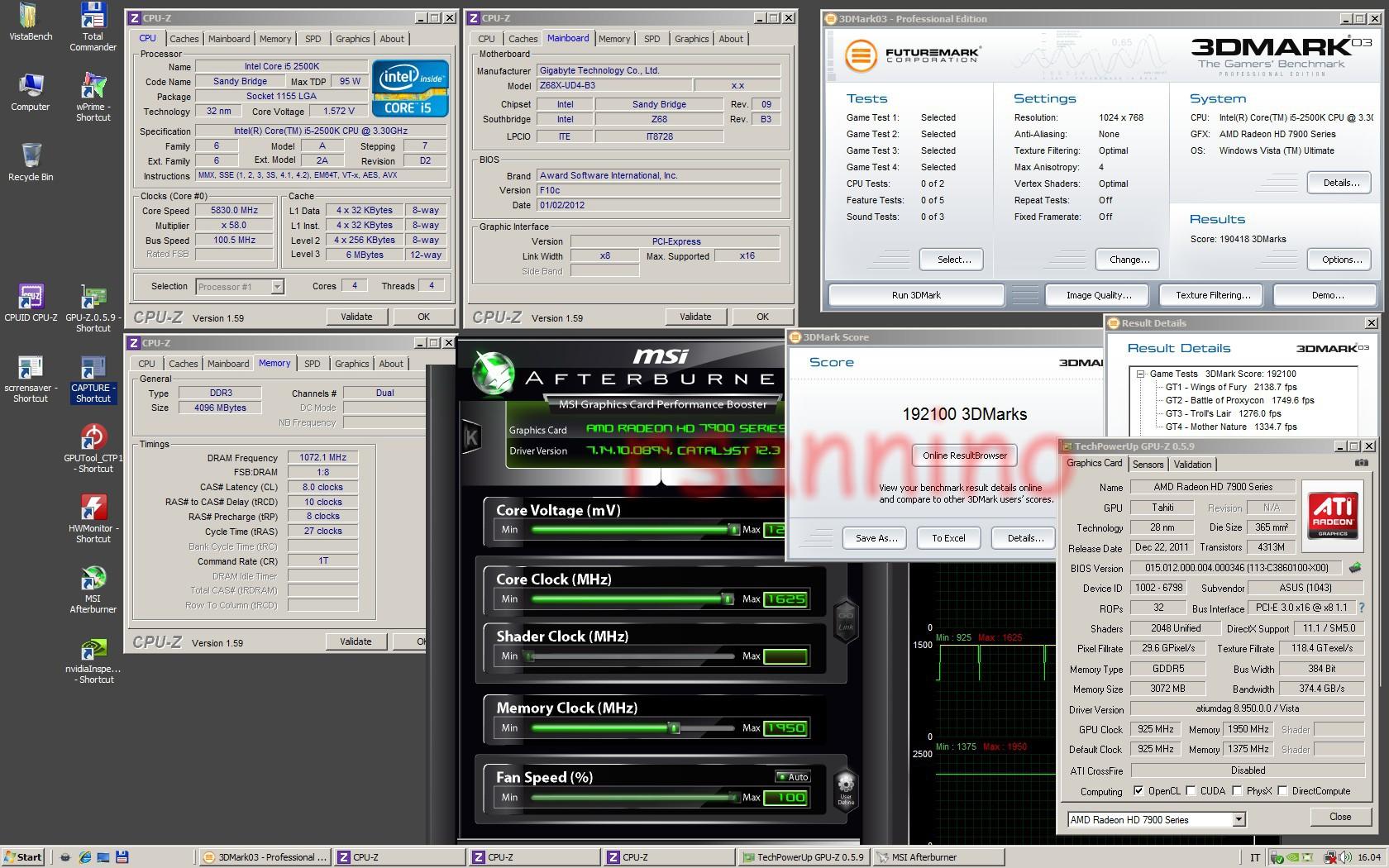Click Image Quality... button in 3DMark03

1098,295
